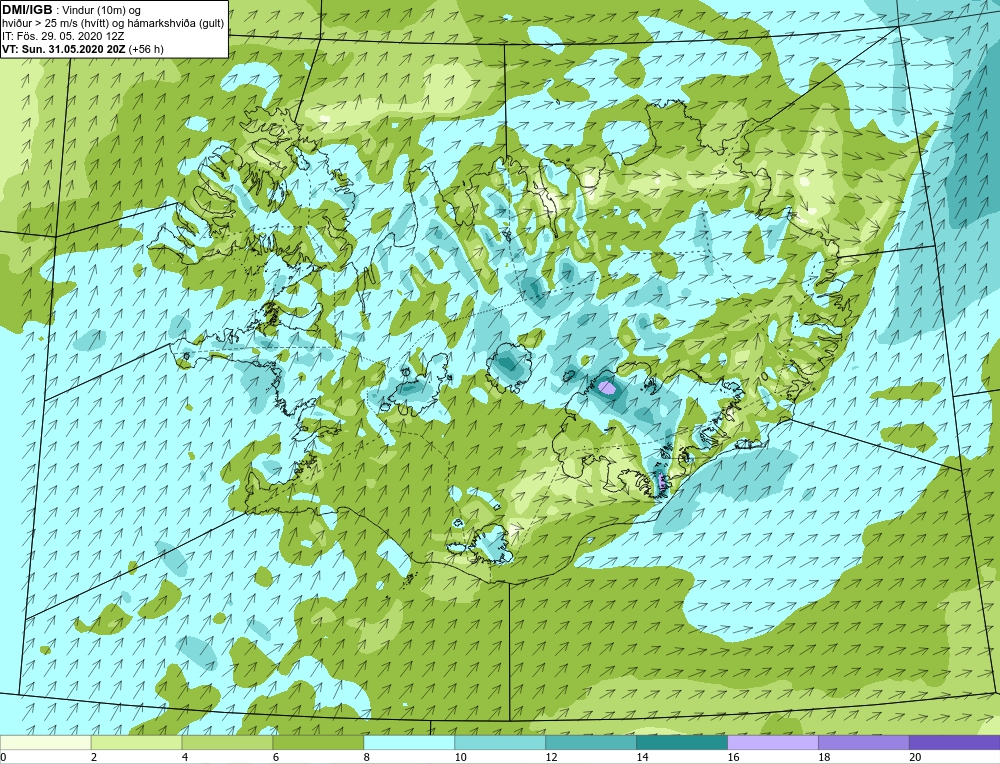Image resolution: width=1000 pixels, height=764 pixels.
Task: Click the lavender wind maximum patch in central Iceland
Action: [606, 386]
